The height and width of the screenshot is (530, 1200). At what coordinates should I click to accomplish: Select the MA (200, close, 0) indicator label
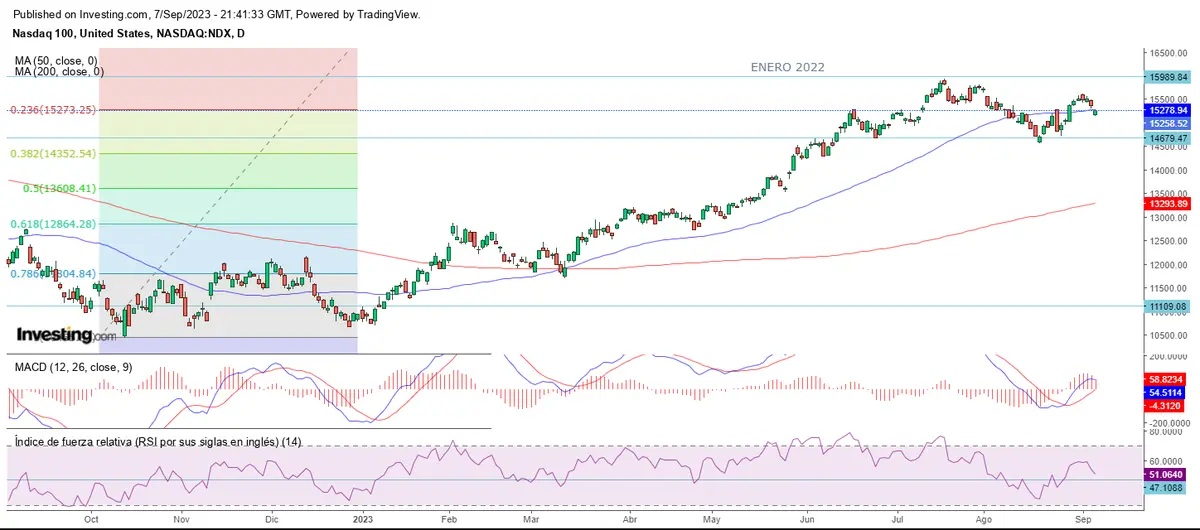pyautogui.click(x=60, y=72)
